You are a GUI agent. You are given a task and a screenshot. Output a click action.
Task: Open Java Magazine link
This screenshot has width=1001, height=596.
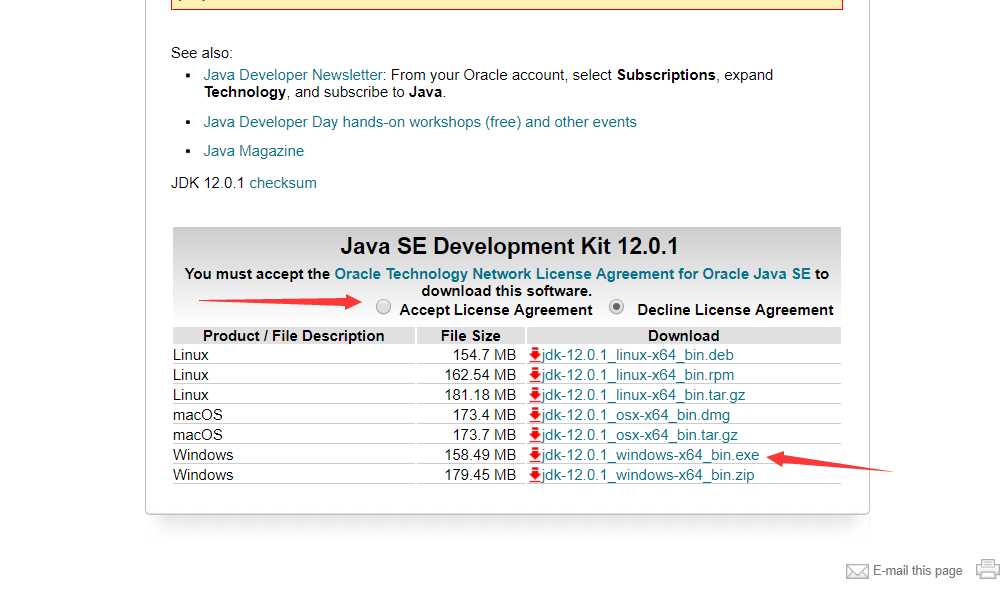pos(253,151)
